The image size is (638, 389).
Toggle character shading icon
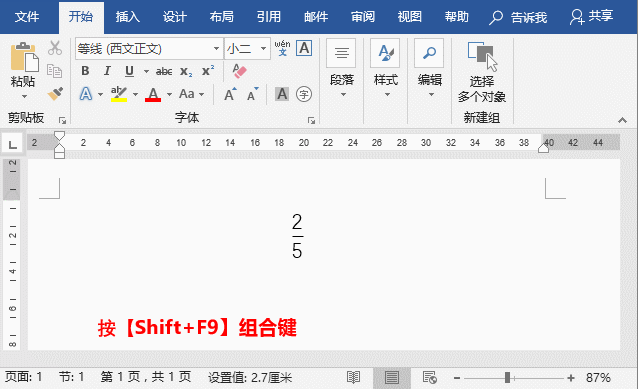[282, 94]
